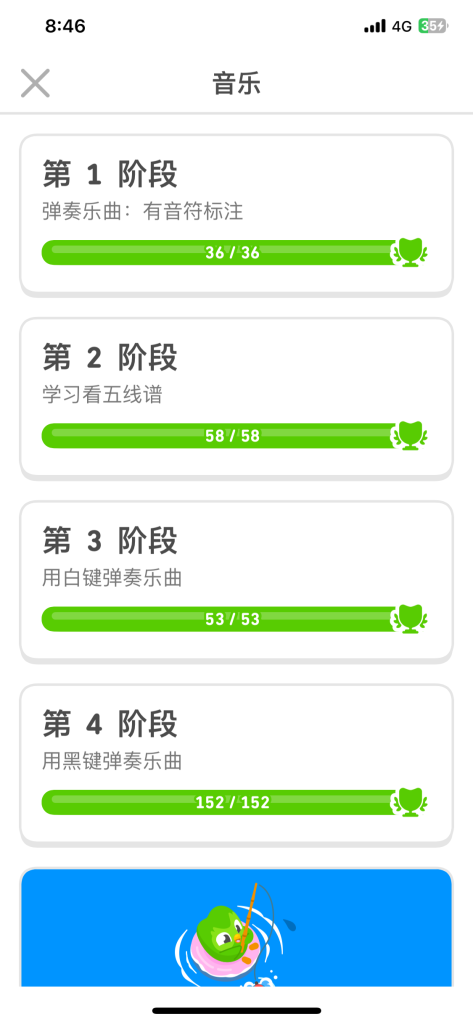Close the 音乐 course sections screen
473x1024 pixels.
tap(35, 84)
